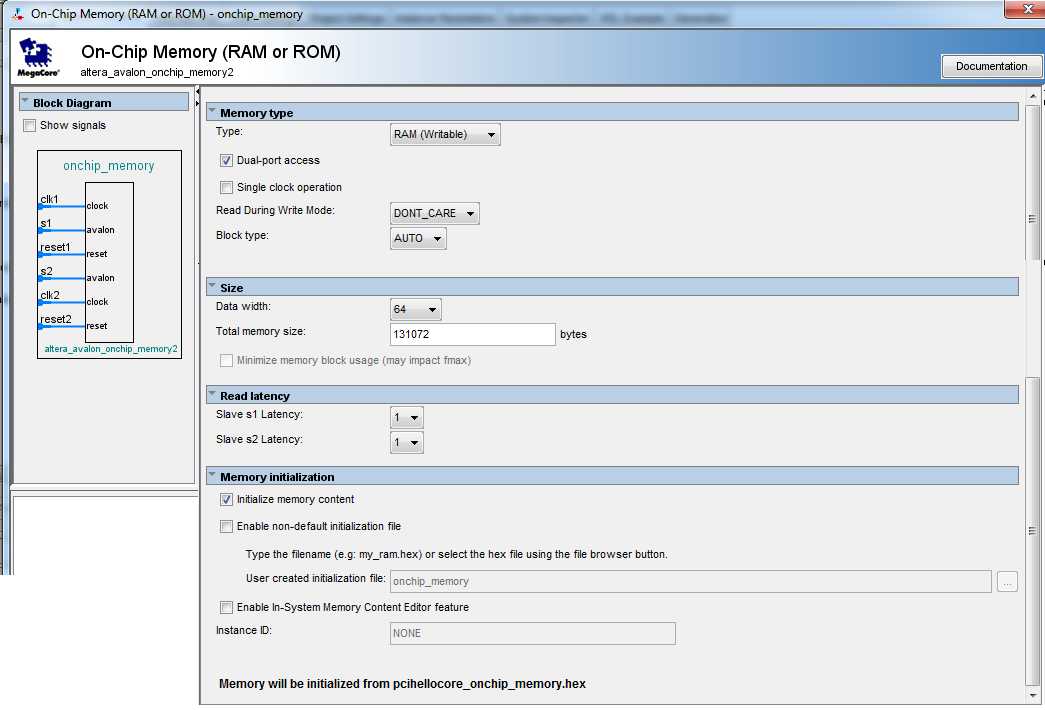This screenshot has width=1045, height=710.
Task: Click the onchip_memory block diagram title
Action: [x=109, y=166]
